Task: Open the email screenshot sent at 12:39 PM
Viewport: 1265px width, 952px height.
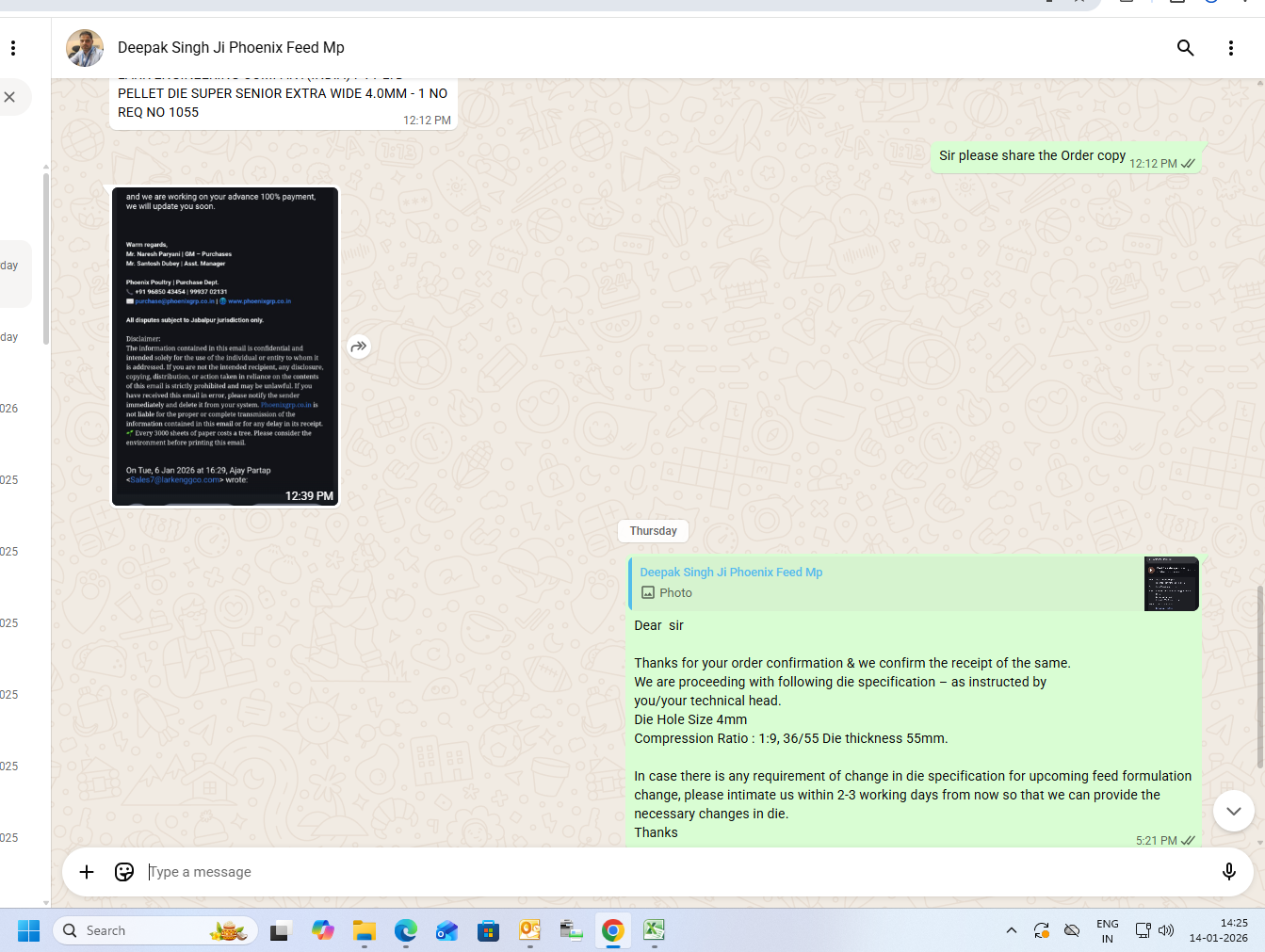Action: (225, 346)
